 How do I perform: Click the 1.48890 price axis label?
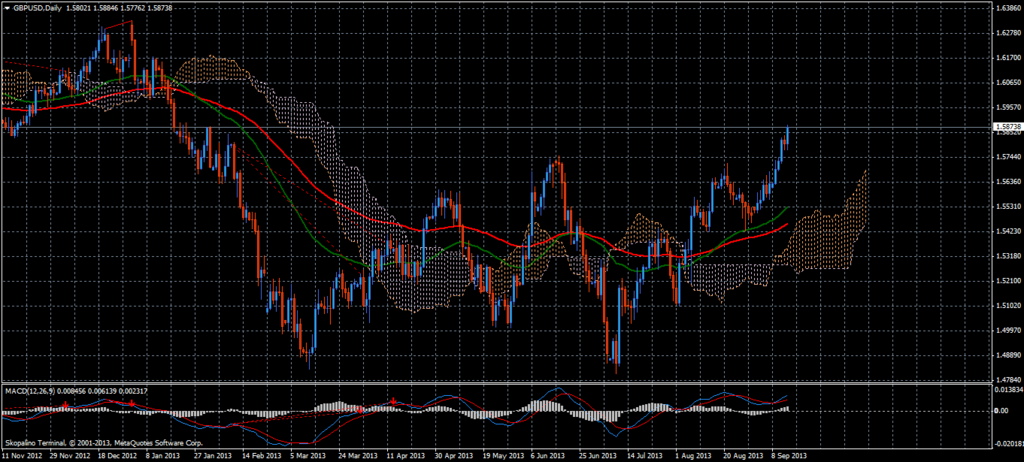coord(1006,355)
